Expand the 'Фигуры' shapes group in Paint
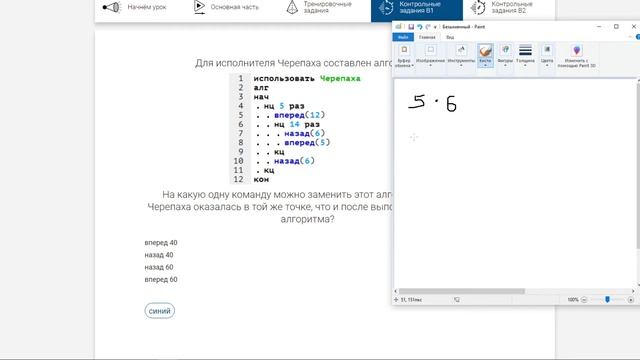Viewport: 640px width, 360px height. pos(505,56)
